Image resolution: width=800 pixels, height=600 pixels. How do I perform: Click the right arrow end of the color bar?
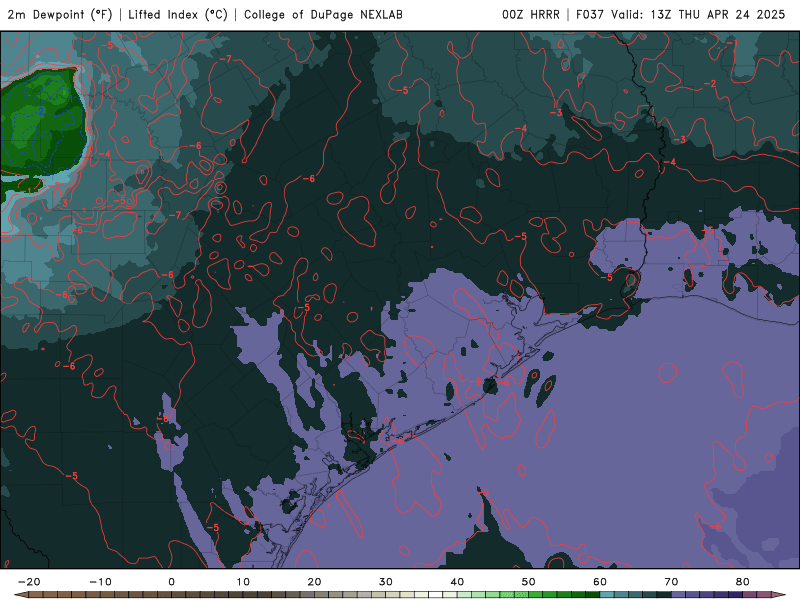(x=779, y=595)
